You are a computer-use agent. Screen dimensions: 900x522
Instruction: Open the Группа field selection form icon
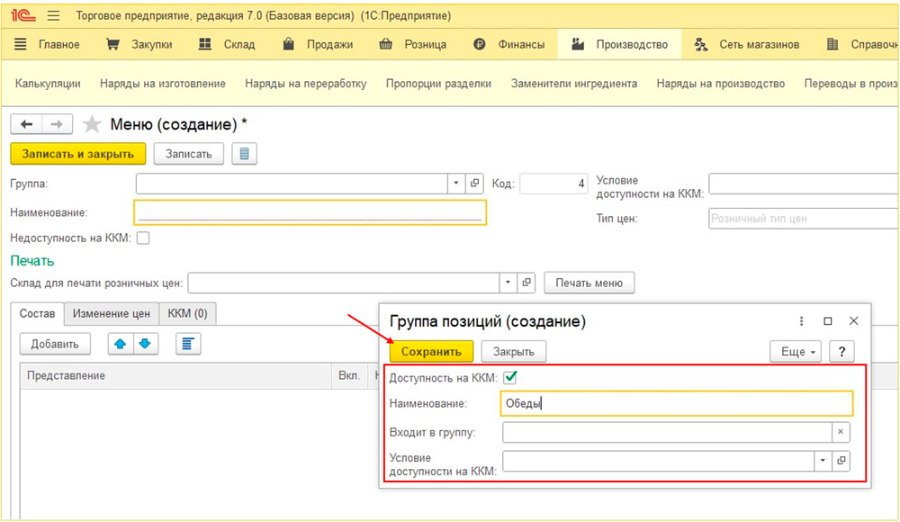click(474, 184)
